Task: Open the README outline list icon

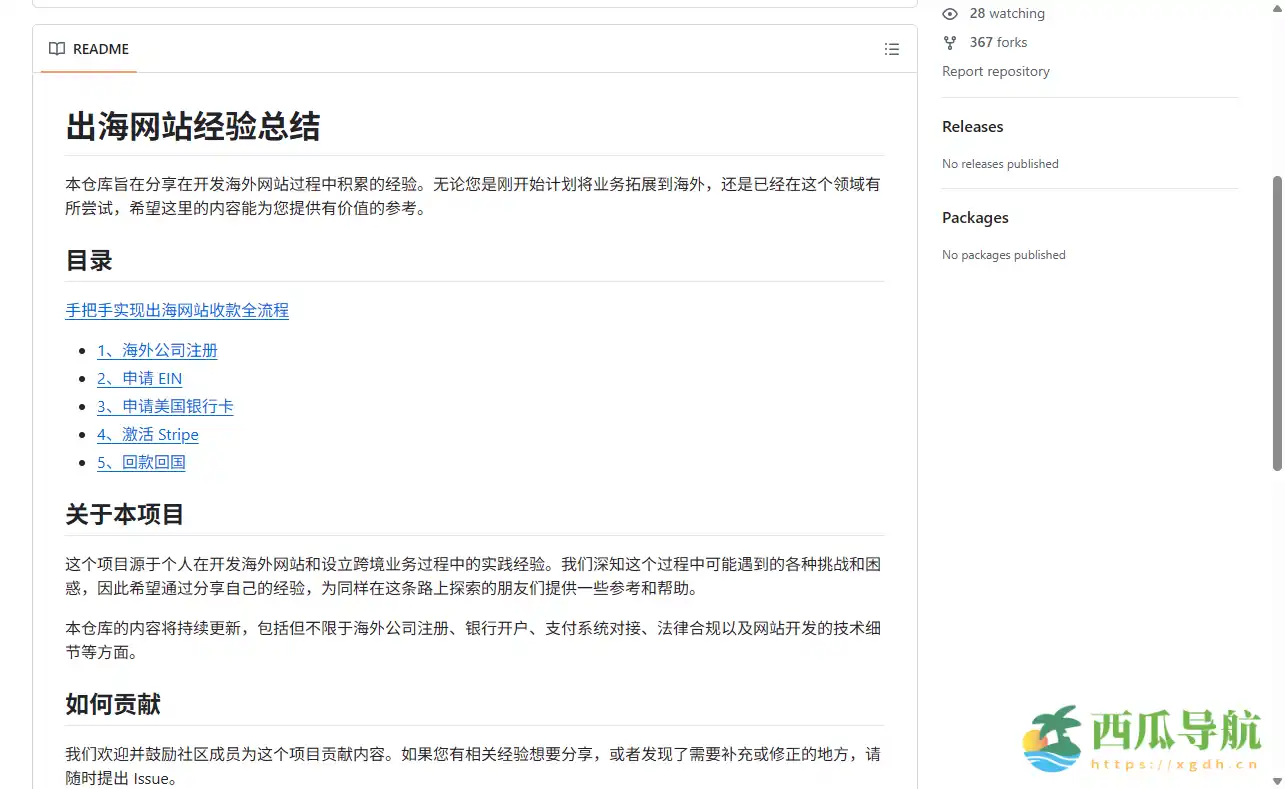Action: (x=891, y=48)
